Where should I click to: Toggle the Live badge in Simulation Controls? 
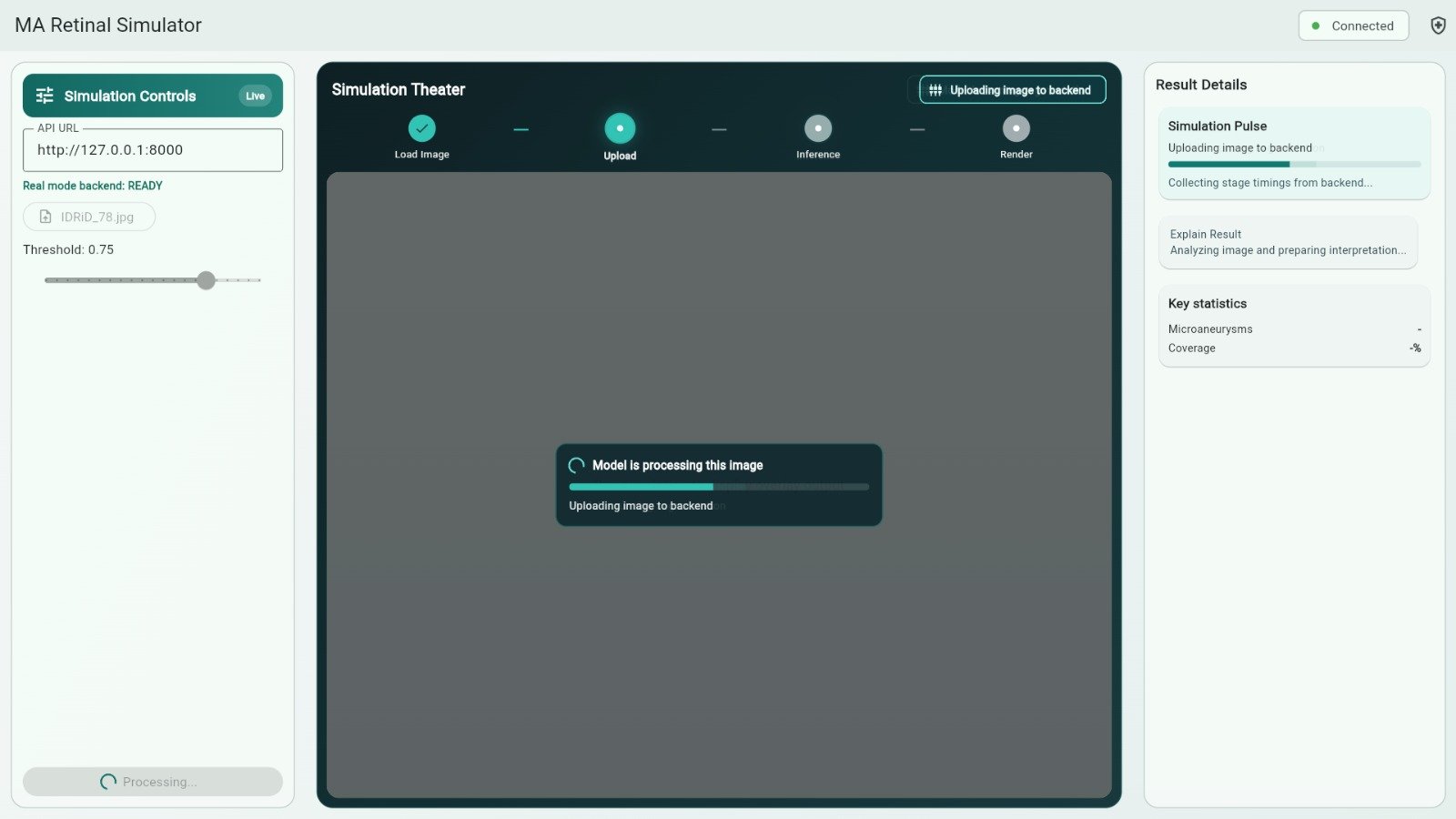point(255,96)
